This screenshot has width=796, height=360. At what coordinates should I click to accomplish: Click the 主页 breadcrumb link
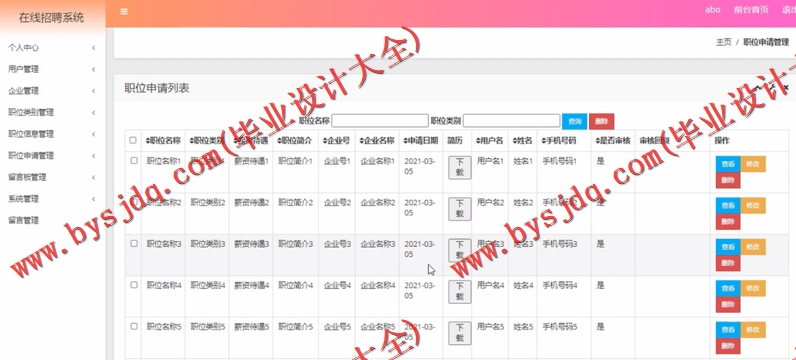point(723,42)
